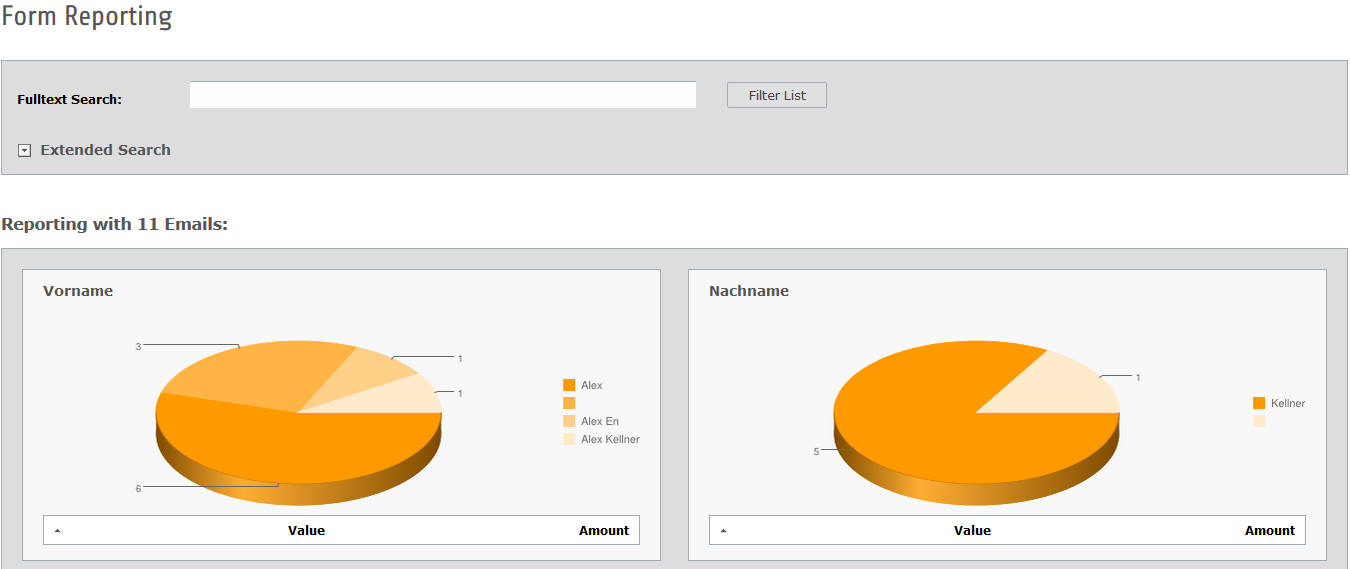Screen dimensions: 1350x569
Task: Select the Alex Kellner legend swatch
Action: (569, 439)
